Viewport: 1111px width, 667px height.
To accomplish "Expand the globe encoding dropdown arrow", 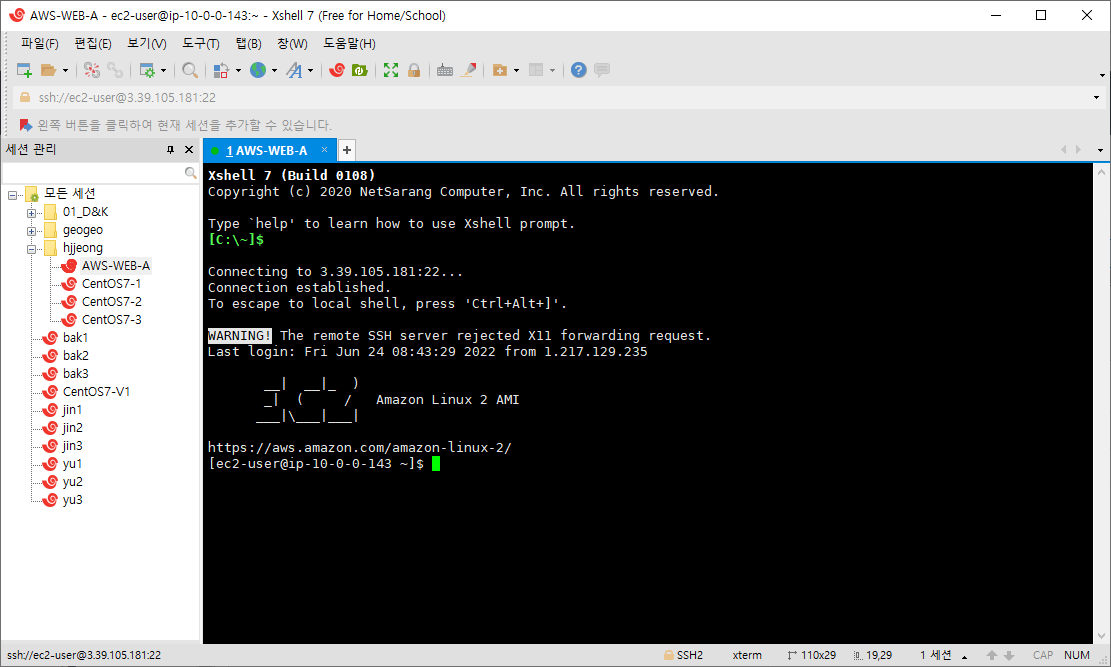I will coord(274,70).
